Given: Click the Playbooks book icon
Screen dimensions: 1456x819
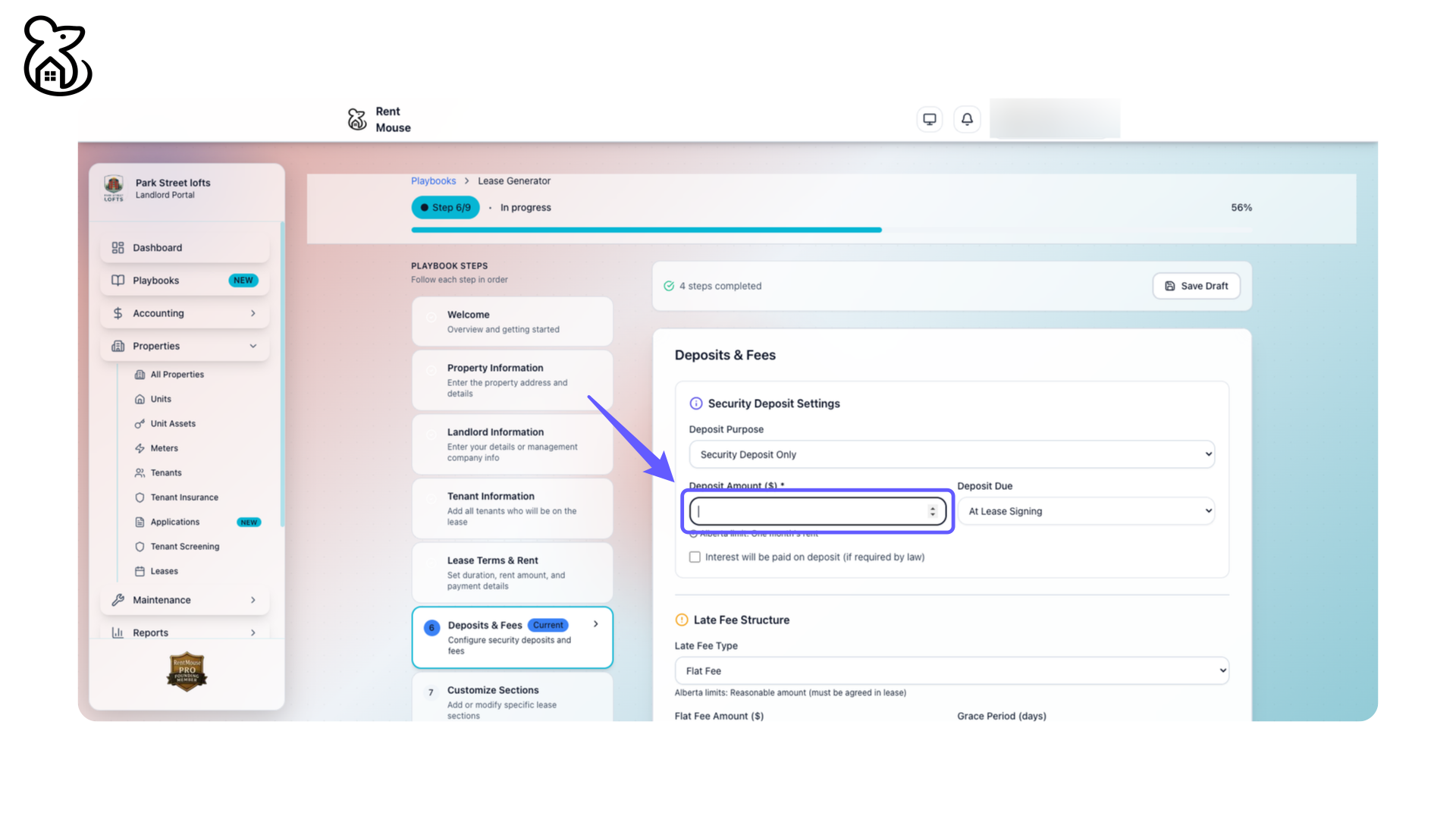Looking at the screenshot, I should click(118, 281).
